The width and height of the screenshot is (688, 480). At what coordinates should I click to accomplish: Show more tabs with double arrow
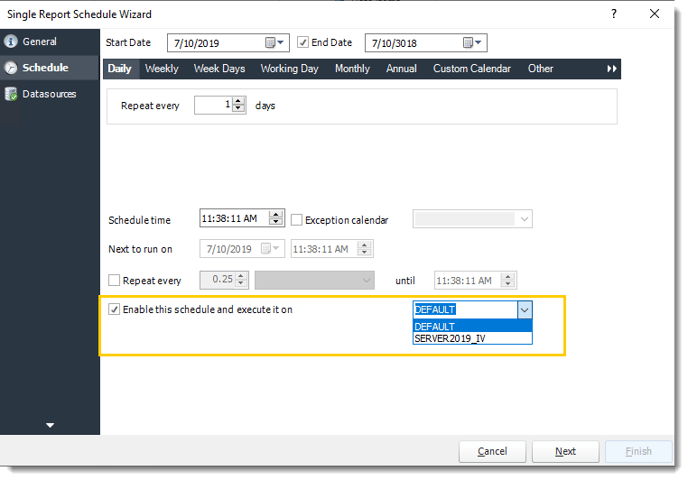click(x=611, y=69)
